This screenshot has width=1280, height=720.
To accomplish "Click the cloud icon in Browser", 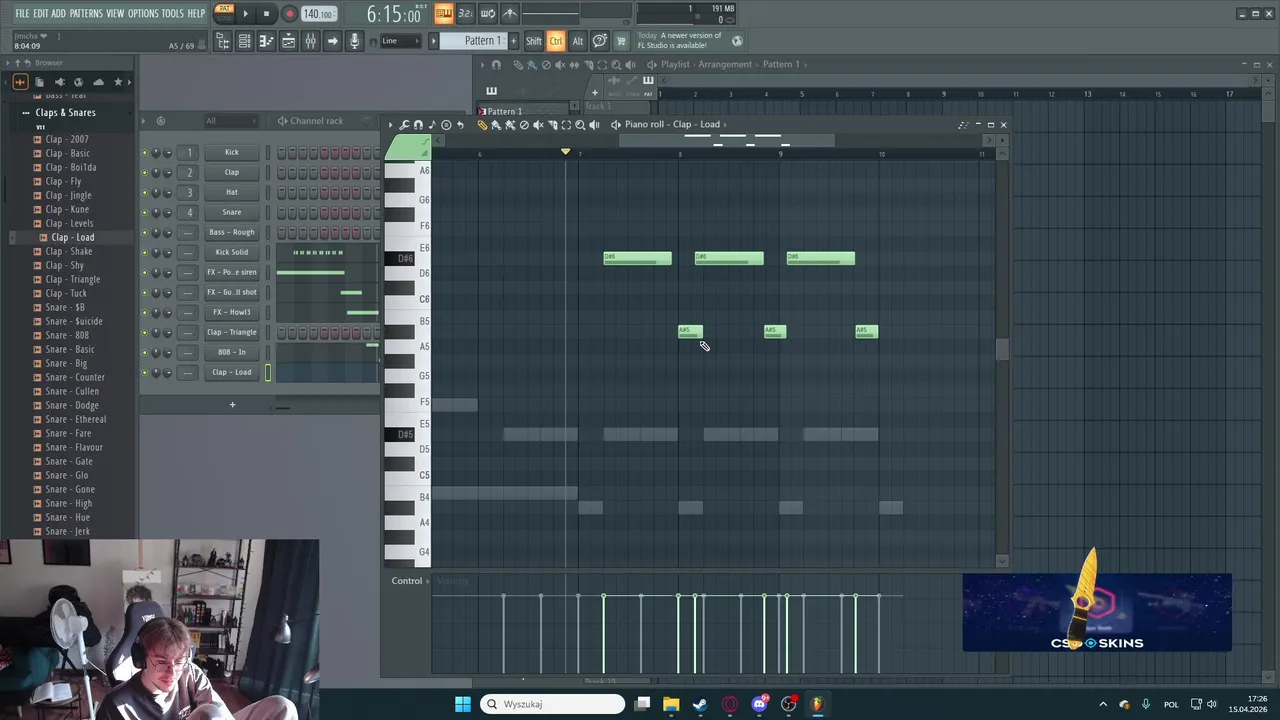I will pos(98,82).
